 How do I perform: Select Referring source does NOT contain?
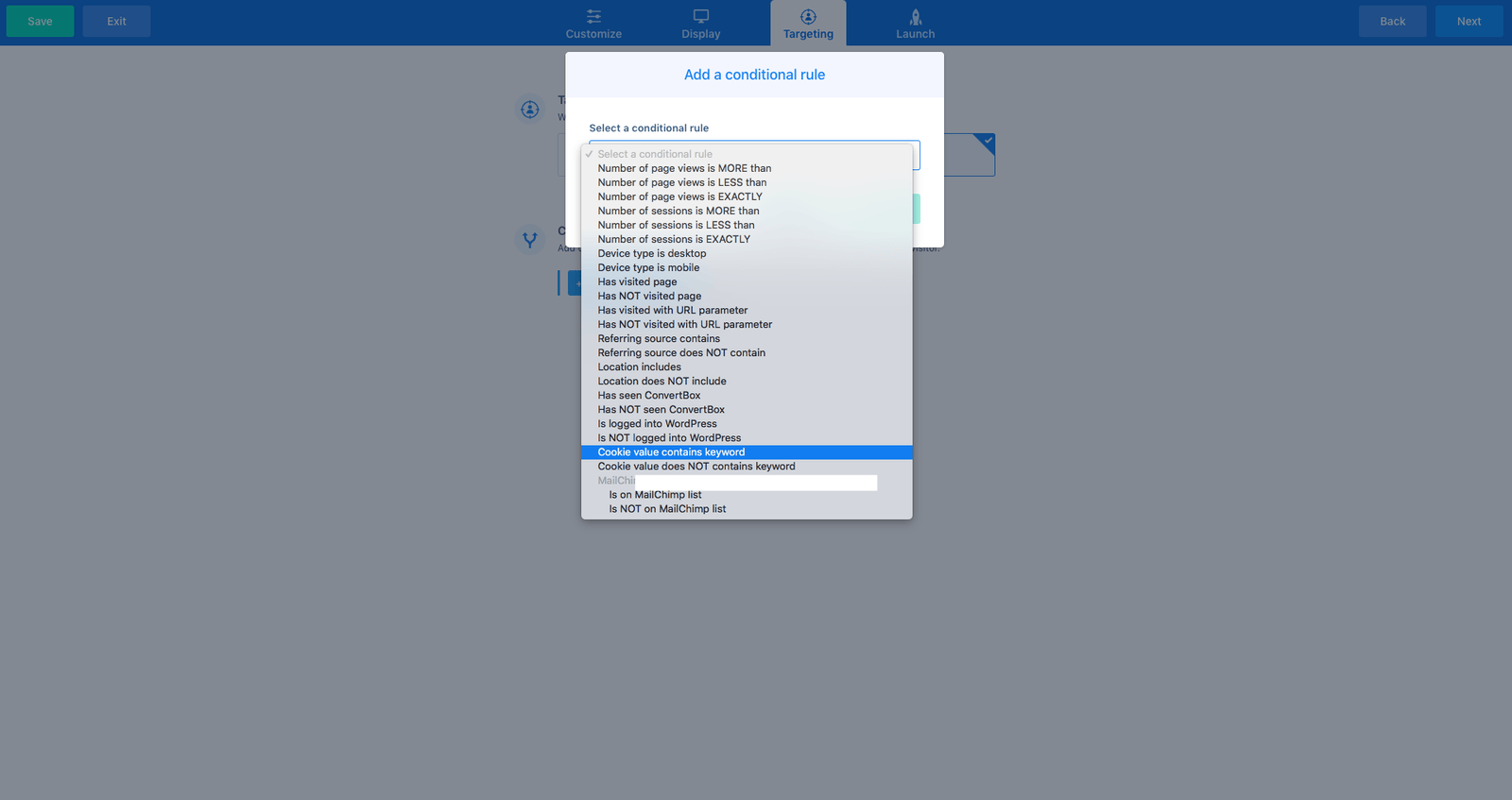click(x=747, y=352)
